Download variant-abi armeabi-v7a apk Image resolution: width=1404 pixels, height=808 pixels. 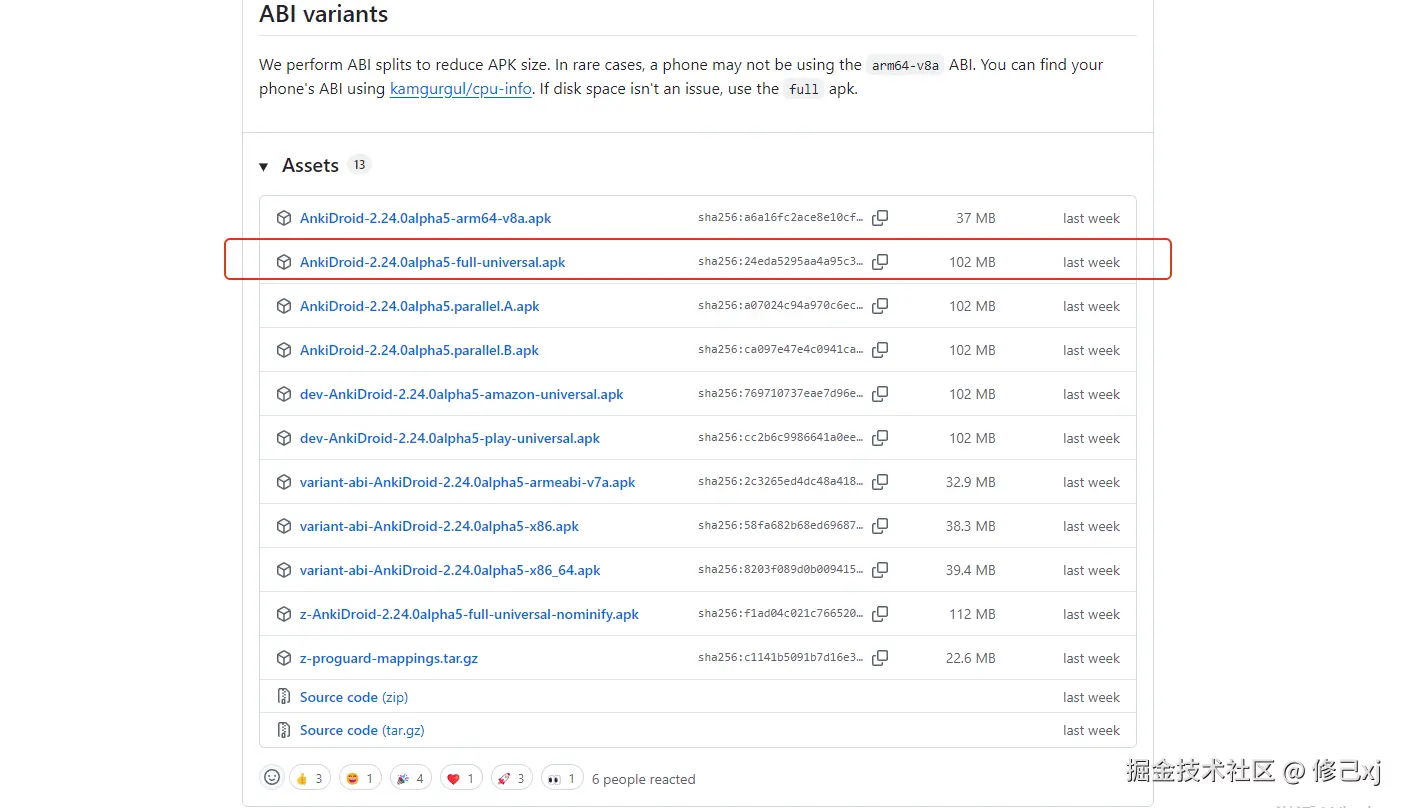coord(467,482)
